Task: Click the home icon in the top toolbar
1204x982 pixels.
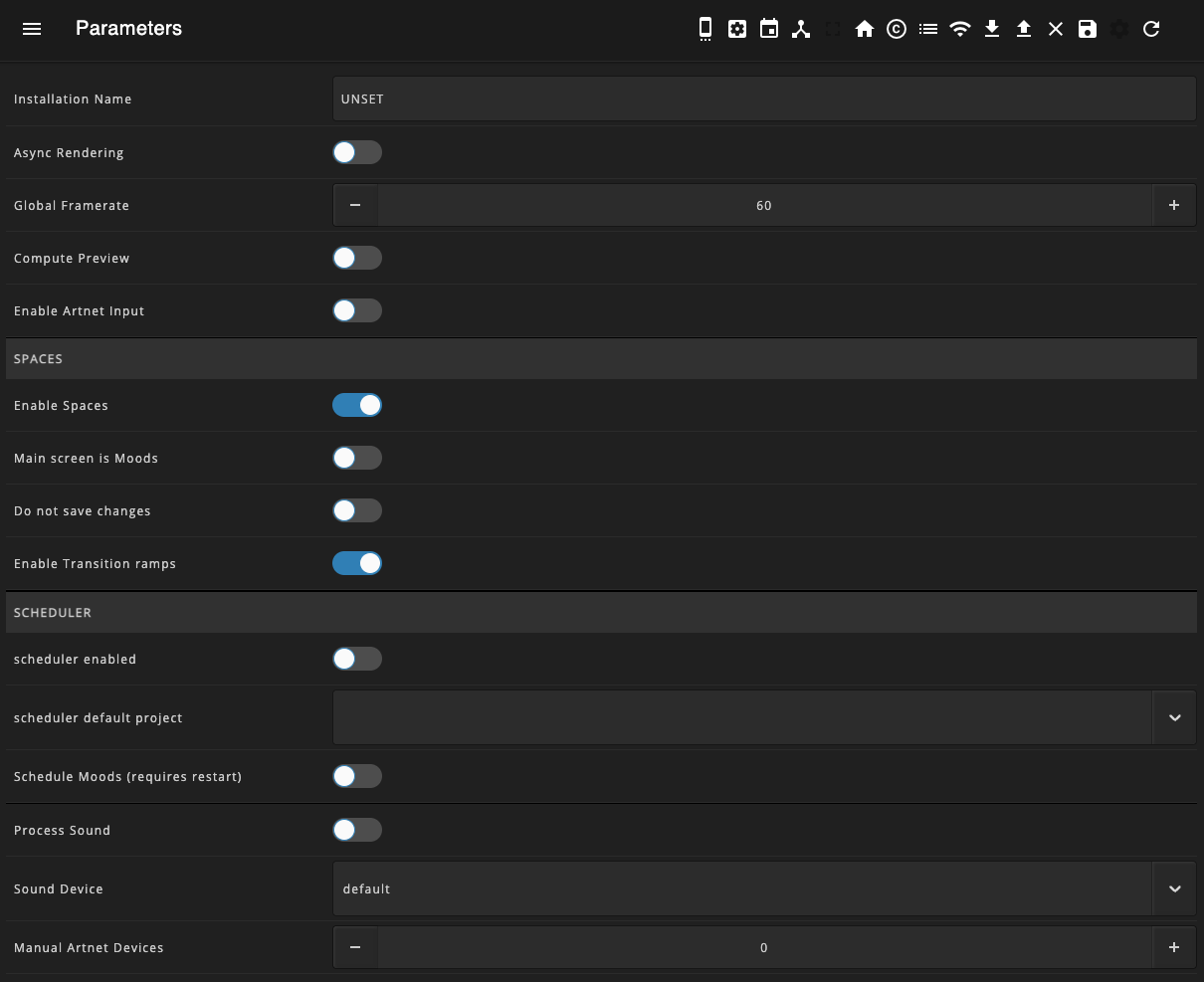Action: click(864, 29)
